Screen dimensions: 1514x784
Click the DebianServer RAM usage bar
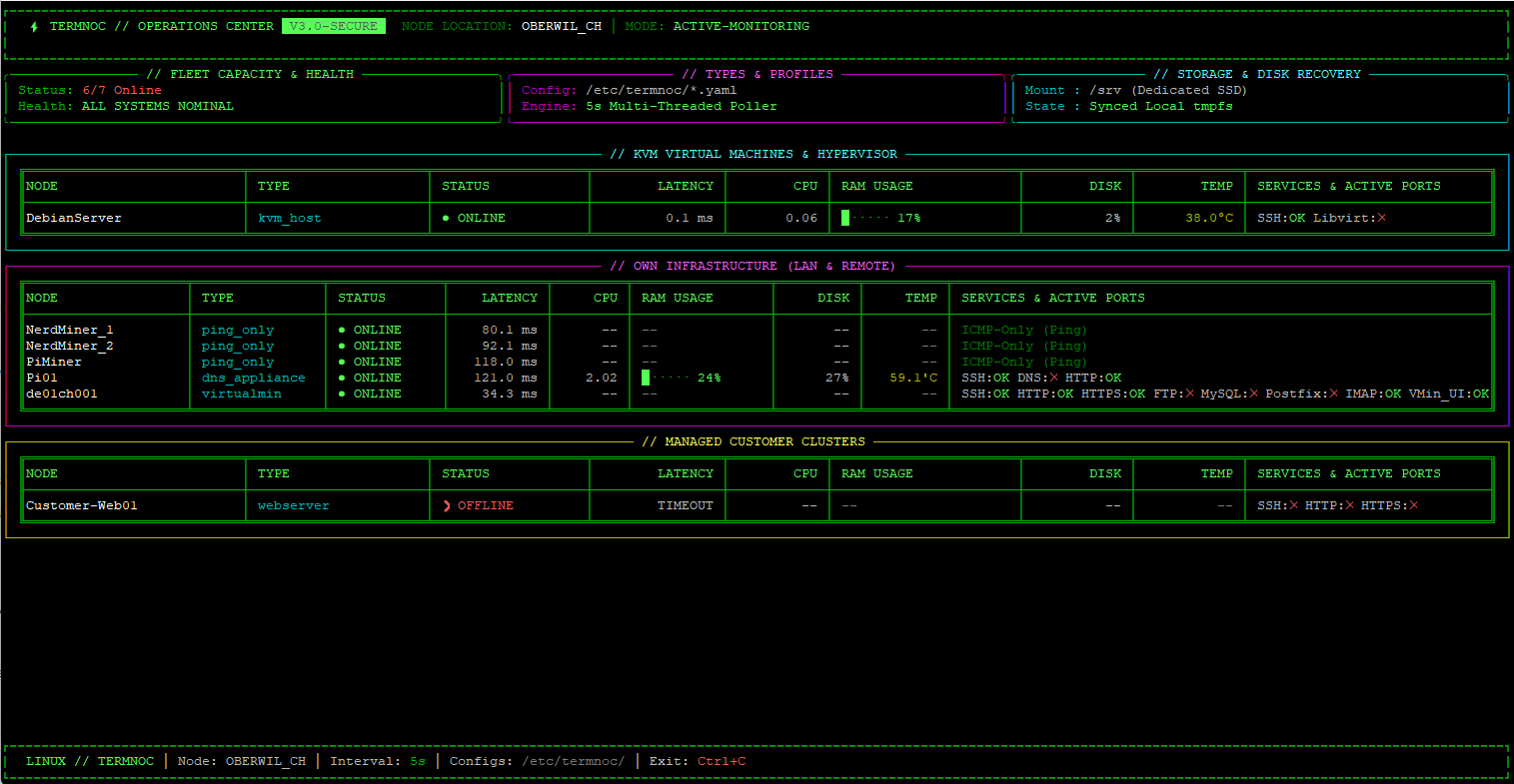coord(865,218)
